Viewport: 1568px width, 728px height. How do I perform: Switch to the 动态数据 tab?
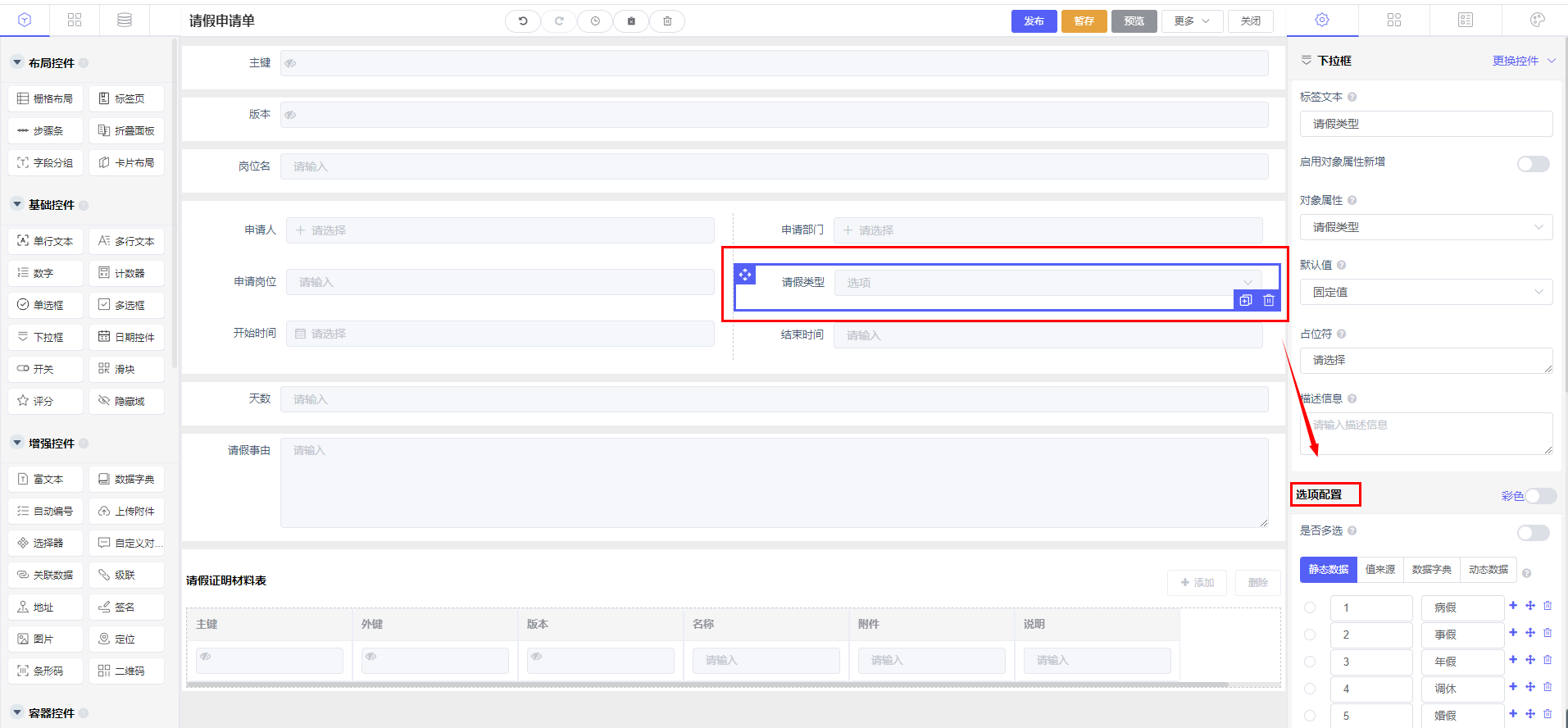point(1488,570)
